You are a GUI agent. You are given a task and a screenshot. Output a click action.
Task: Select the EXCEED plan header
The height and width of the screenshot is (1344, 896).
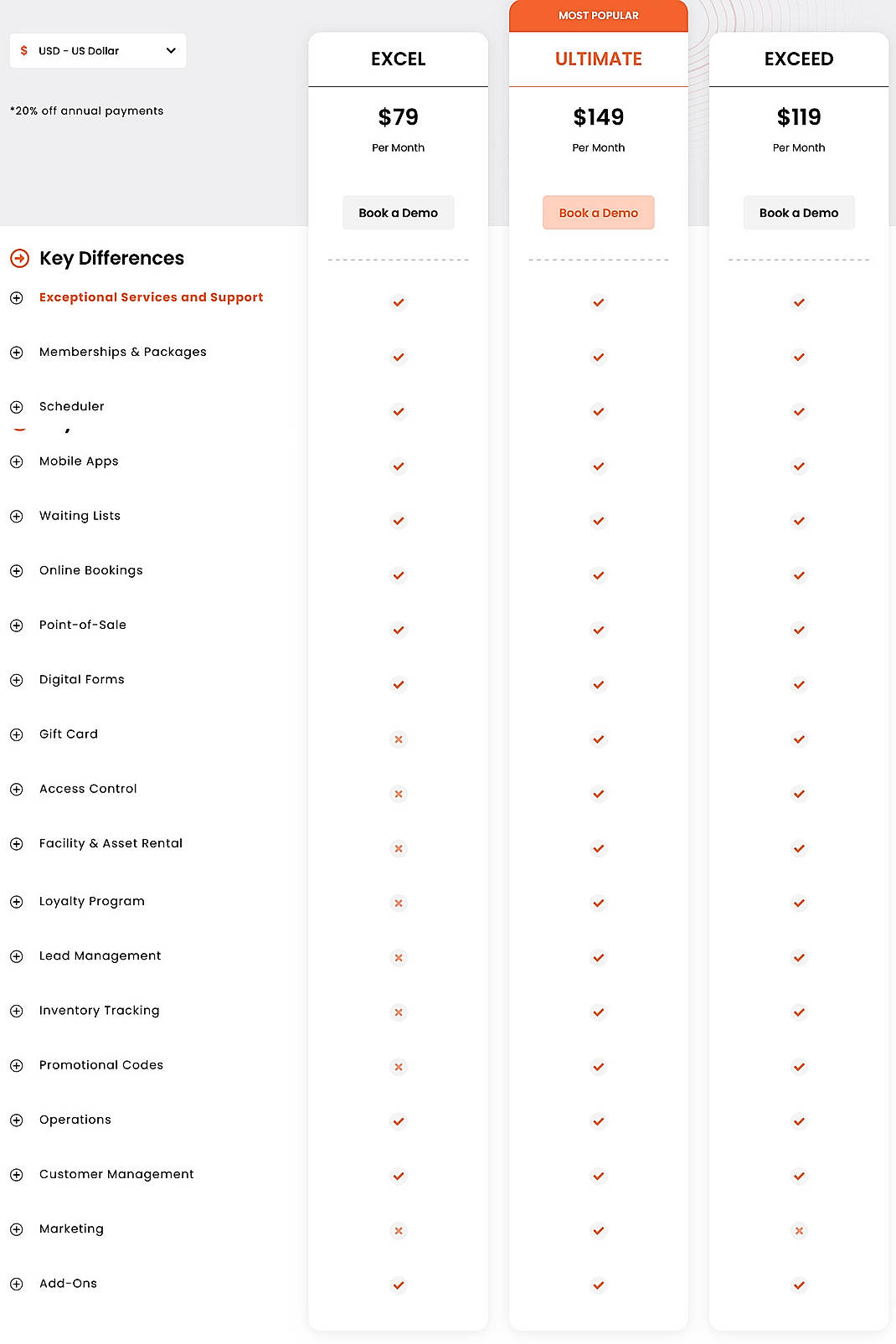point(798,59)
